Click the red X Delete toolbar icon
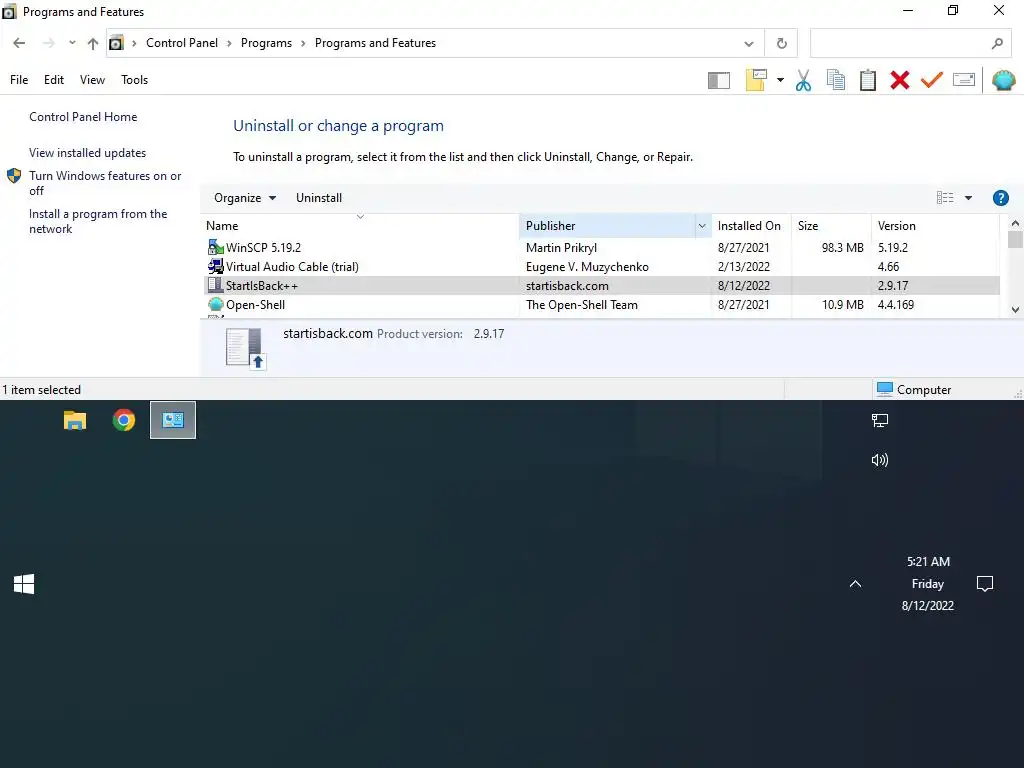The image size is (1024, 768). tap(899, 80)
